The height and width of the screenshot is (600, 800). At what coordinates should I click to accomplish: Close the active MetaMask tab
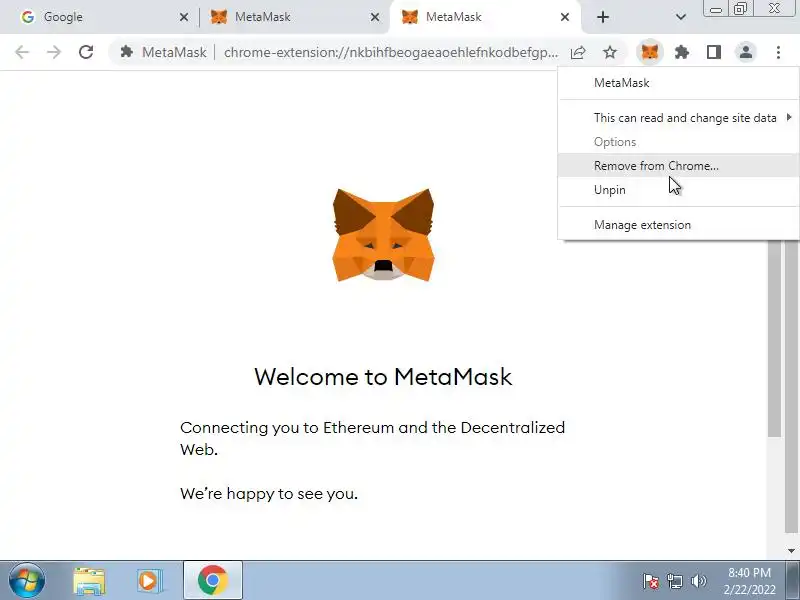(565, 17)
